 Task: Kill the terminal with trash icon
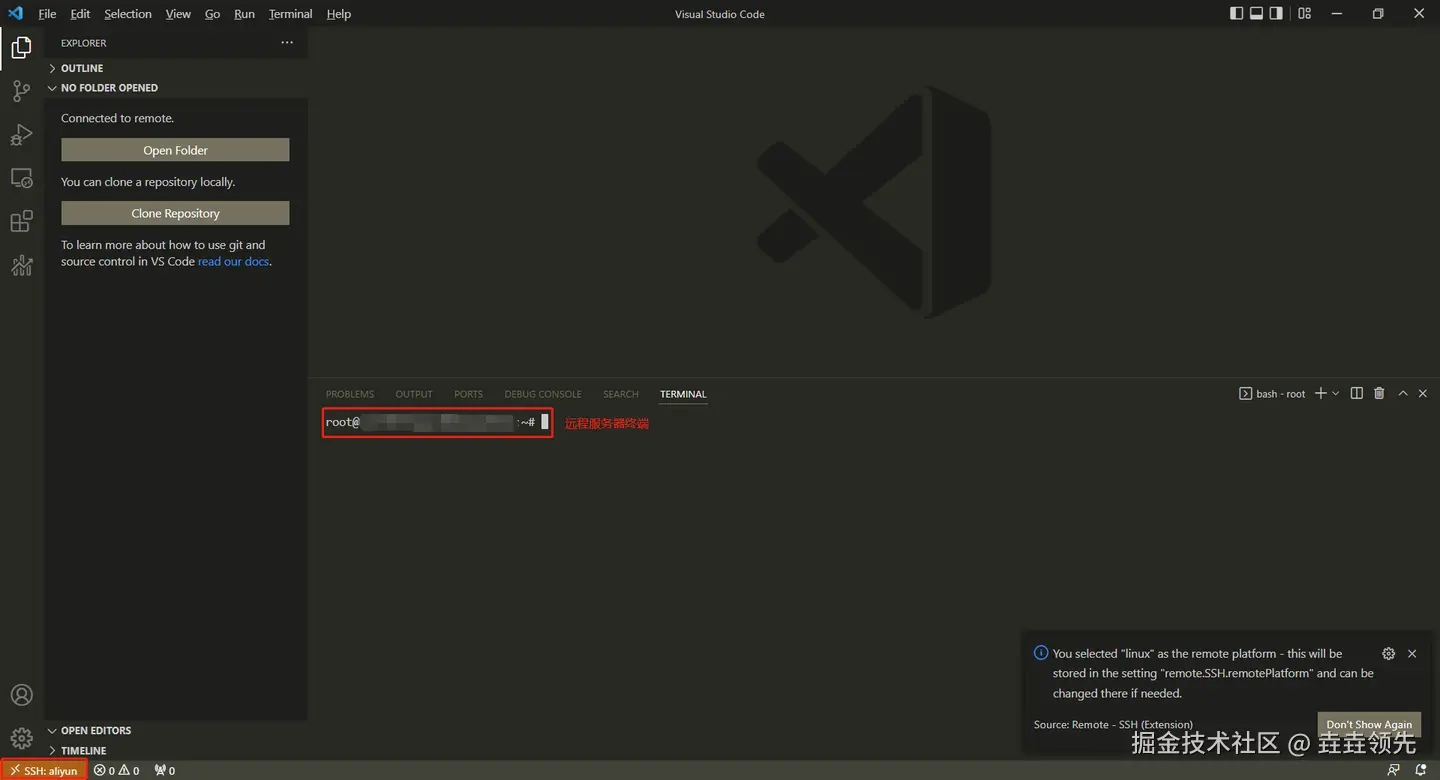click(x=1379, y=393)
